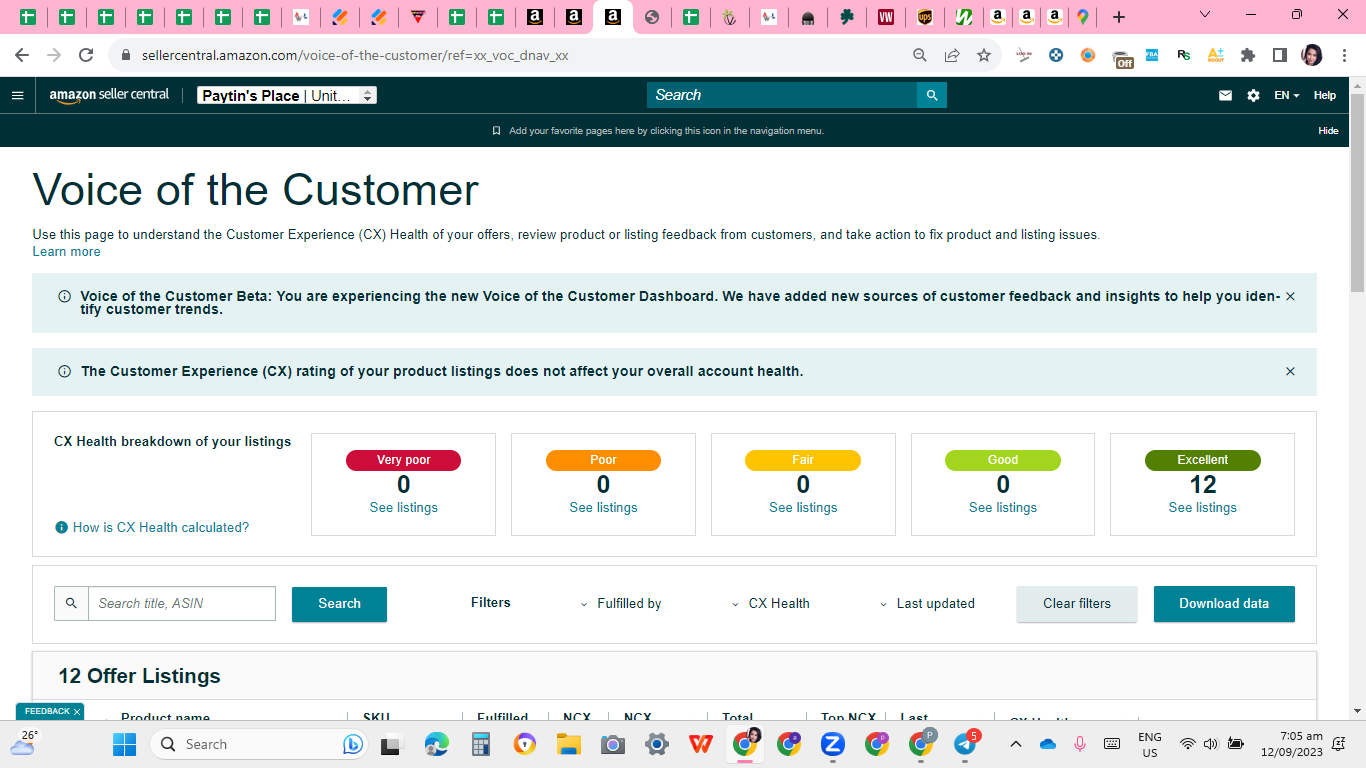This screenshot has height=768, width=1366.
Task: Show hidden system tray icons
Action: 1016,744
